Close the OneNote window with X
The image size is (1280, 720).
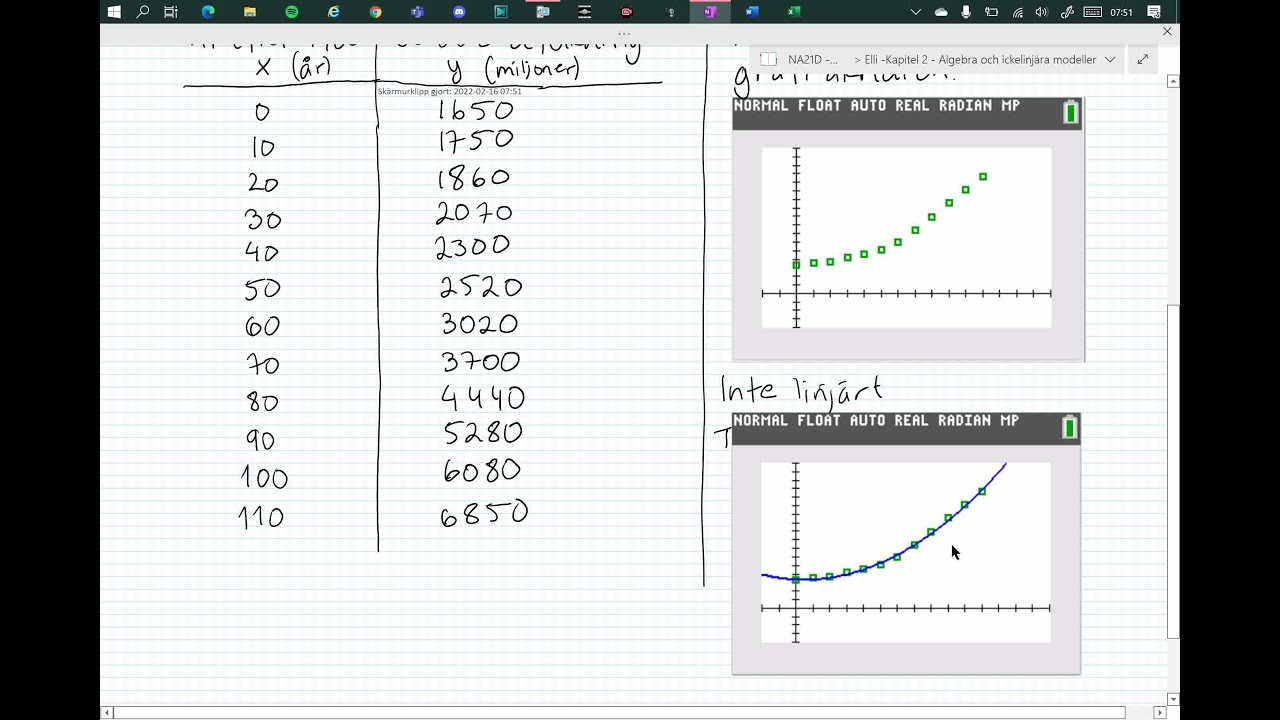1167,31
